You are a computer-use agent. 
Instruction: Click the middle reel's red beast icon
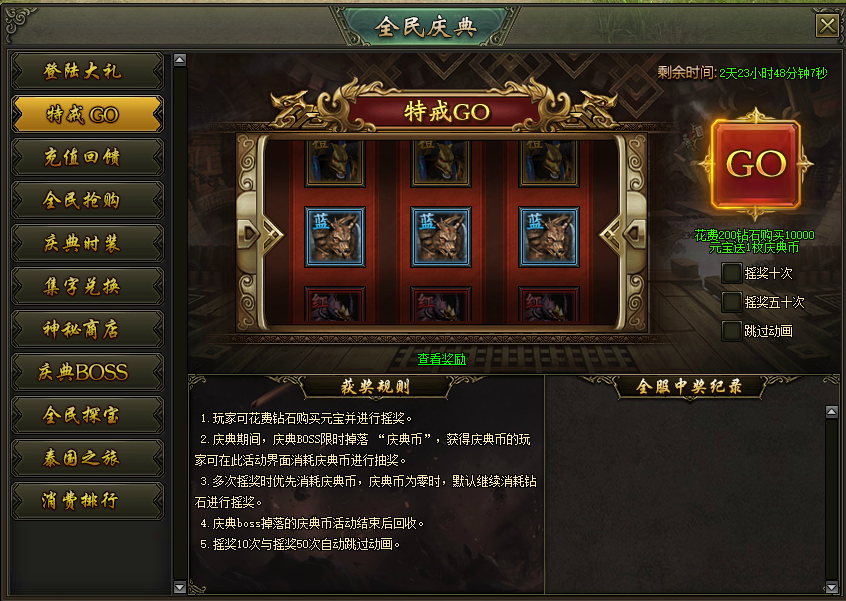tap(441, 304)
